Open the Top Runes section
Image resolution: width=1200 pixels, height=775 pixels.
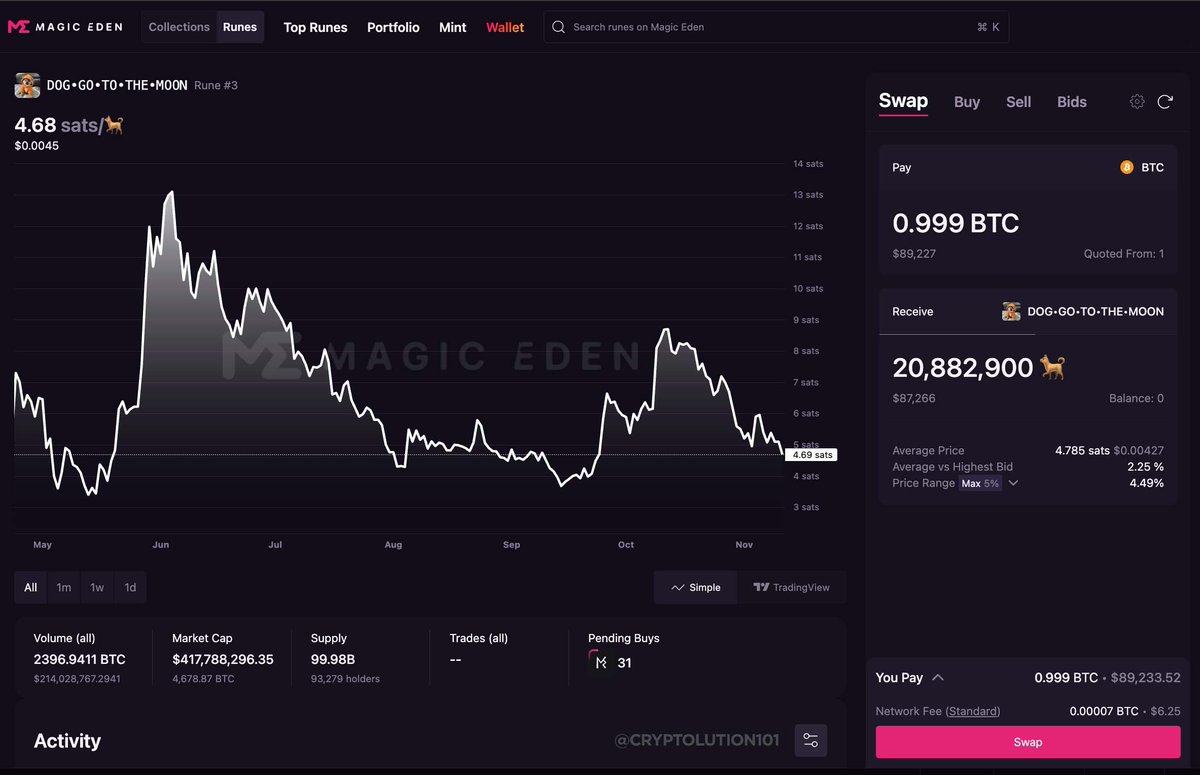point(315,27)
